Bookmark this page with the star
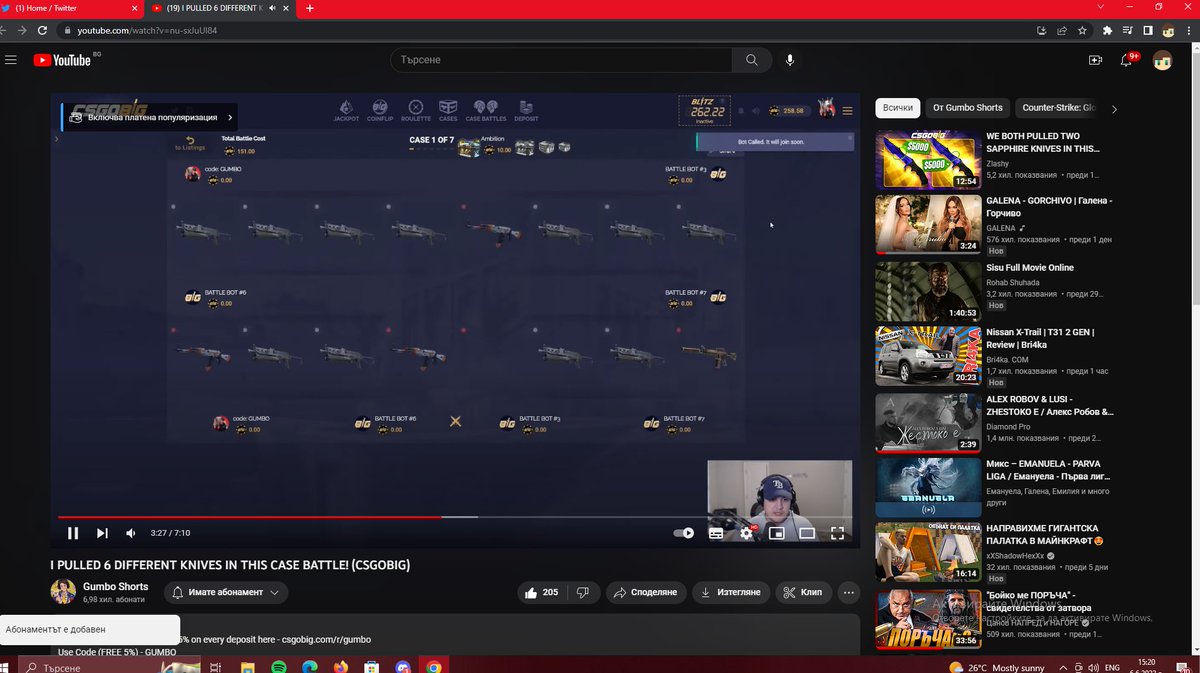 pyautogui.click(x=1082, y=30)
